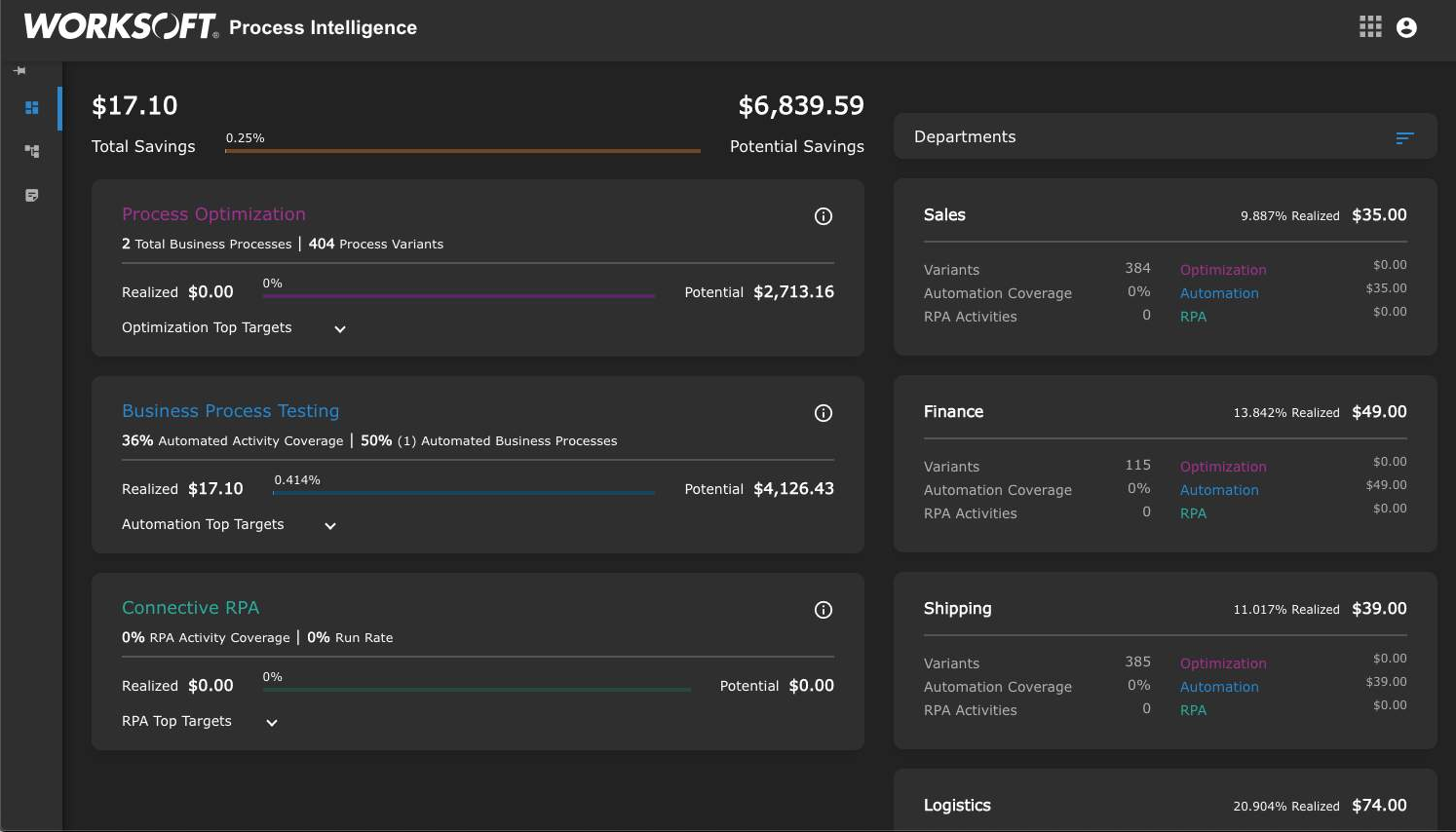The image size is (1456, 832).
Task: Show info for Connective RPA card
Action: tap(824, 610)
